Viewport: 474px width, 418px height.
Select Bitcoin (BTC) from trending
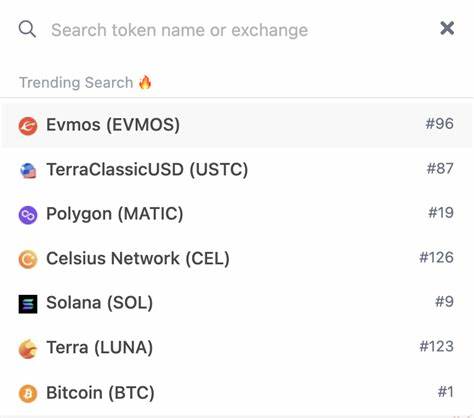237,392
